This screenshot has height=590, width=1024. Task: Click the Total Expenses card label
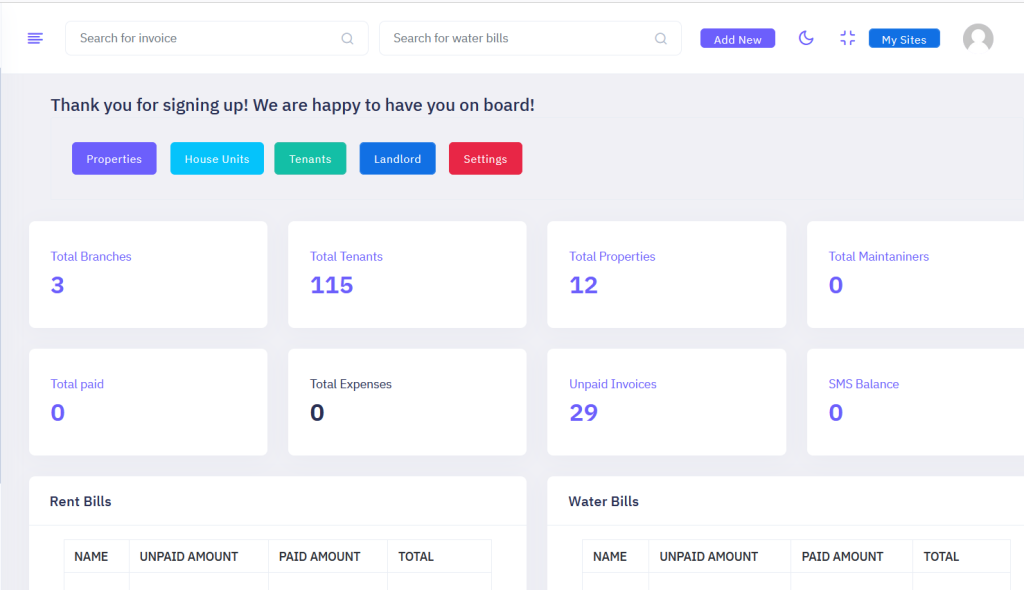click(351, 384)
